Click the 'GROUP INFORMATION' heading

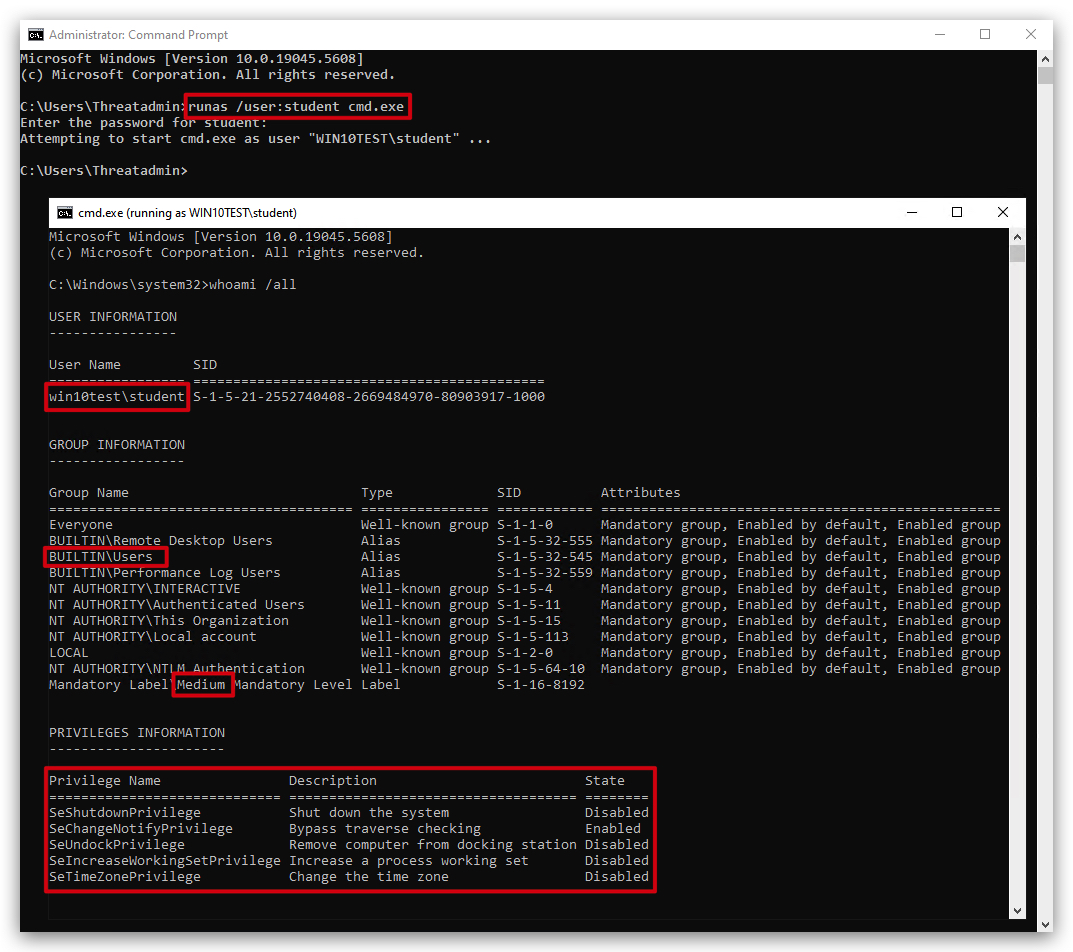click(116, 445)
